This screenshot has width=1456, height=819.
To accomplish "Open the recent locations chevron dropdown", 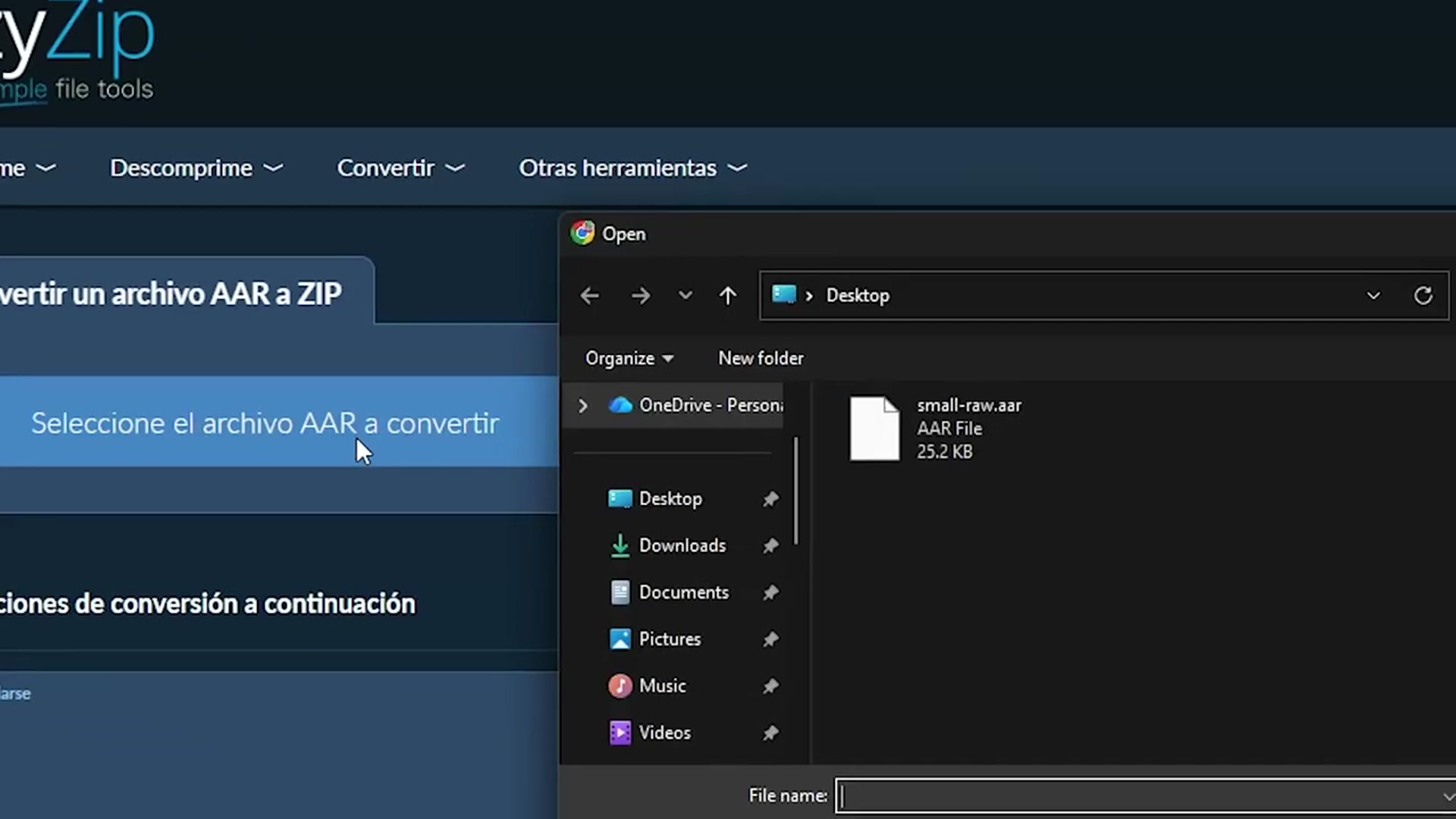I will click(686, 295).
